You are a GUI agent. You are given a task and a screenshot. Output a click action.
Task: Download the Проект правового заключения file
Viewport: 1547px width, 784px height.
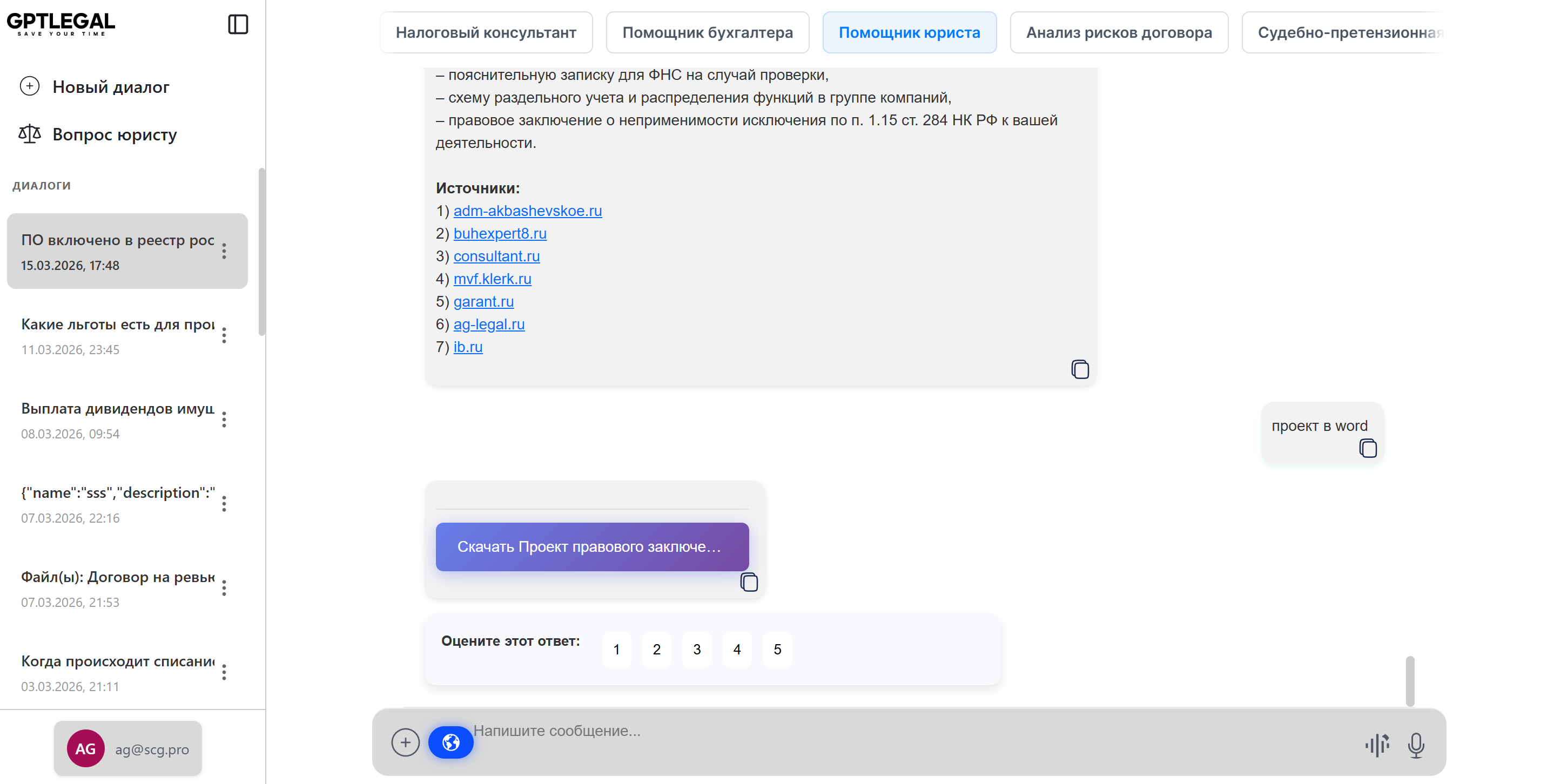pos(591,546)
